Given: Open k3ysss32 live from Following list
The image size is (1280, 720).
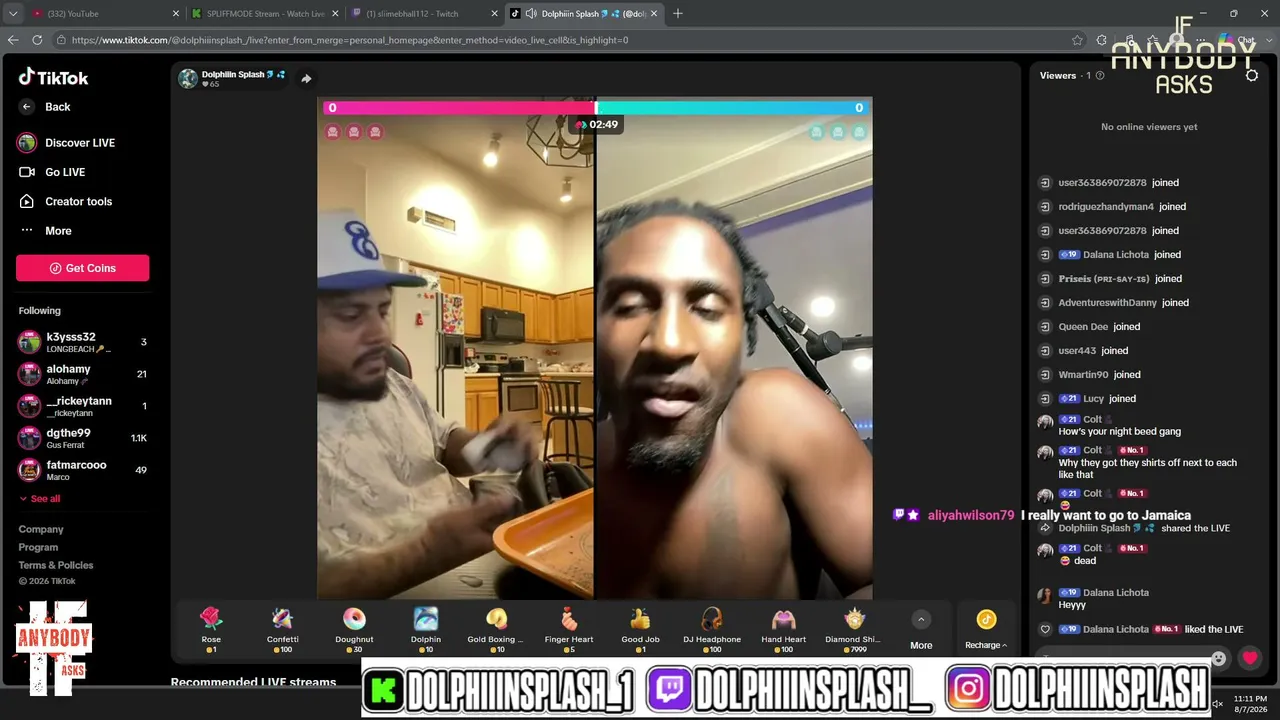Looking at the screenshot, I should click(x=83, y=342).
